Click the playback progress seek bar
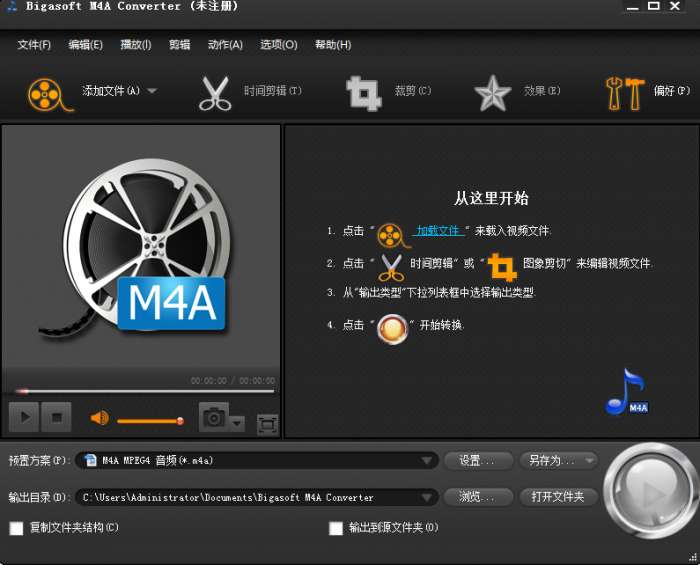 coord(145,391)
